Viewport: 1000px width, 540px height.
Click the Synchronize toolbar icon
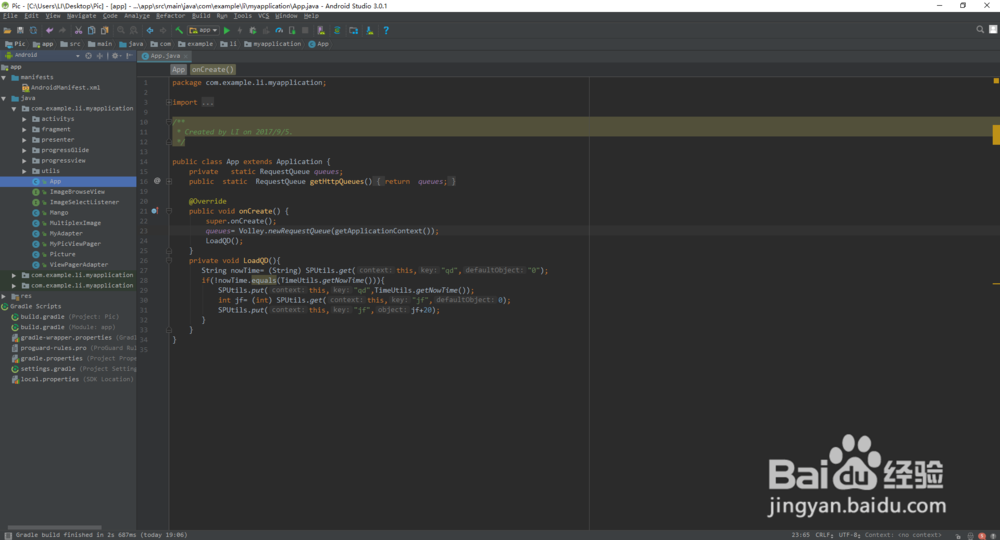33,30
